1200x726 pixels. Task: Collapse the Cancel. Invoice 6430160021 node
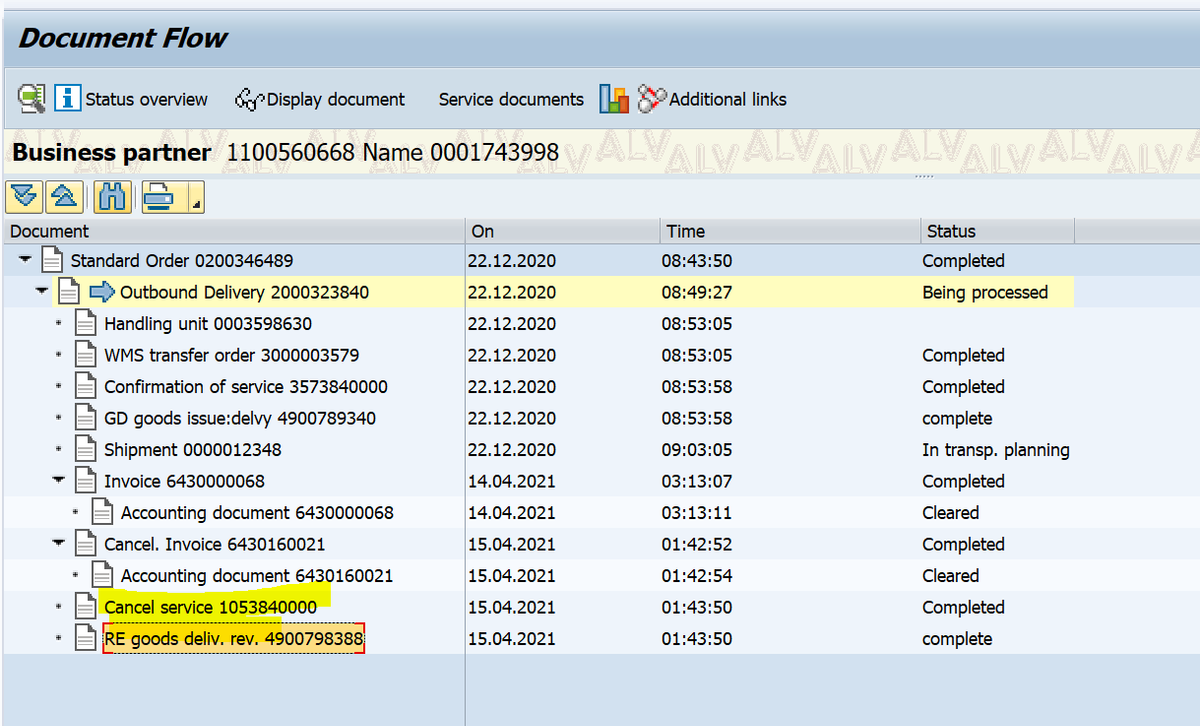tap(60, 544)
